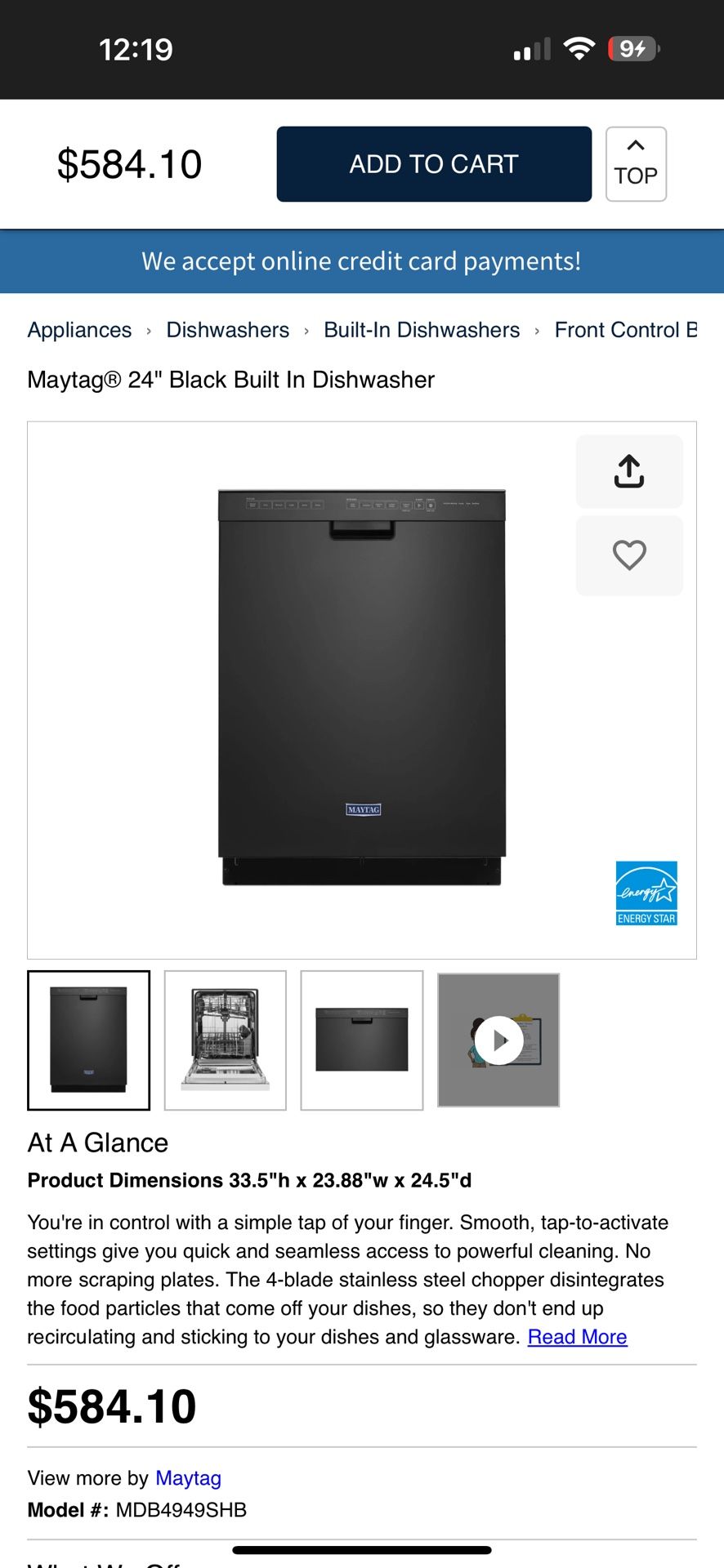Select the control panel close-up thumbnail
The image size is (724, 1568).
[362, 1040]
